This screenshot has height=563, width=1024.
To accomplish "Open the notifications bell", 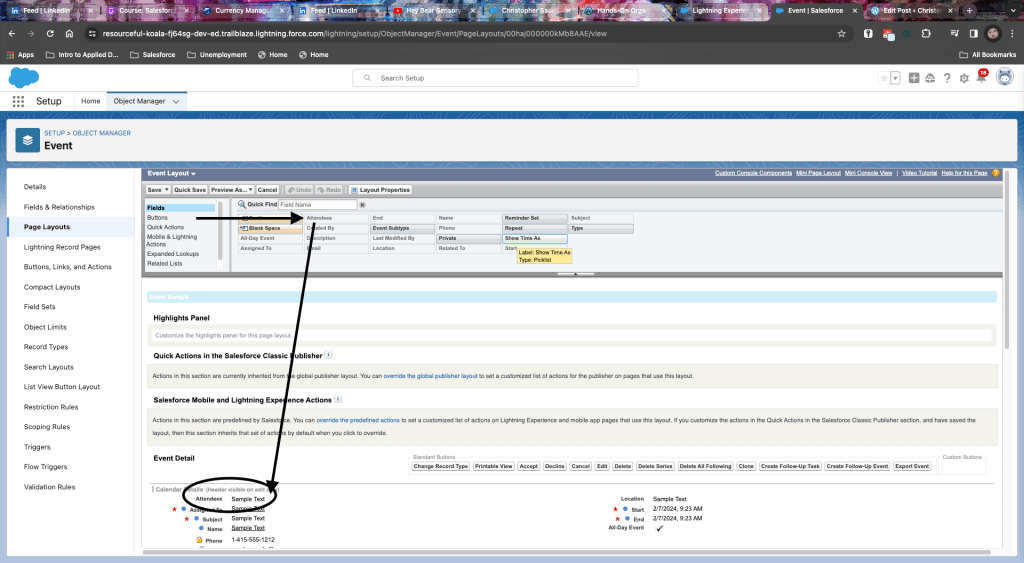I will pyautogui.click(x=980, y=78).
